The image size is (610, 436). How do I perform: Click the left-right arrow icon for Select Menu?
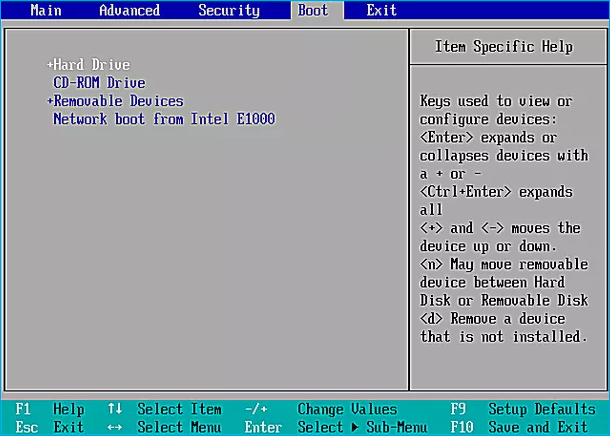pos(115,427)
